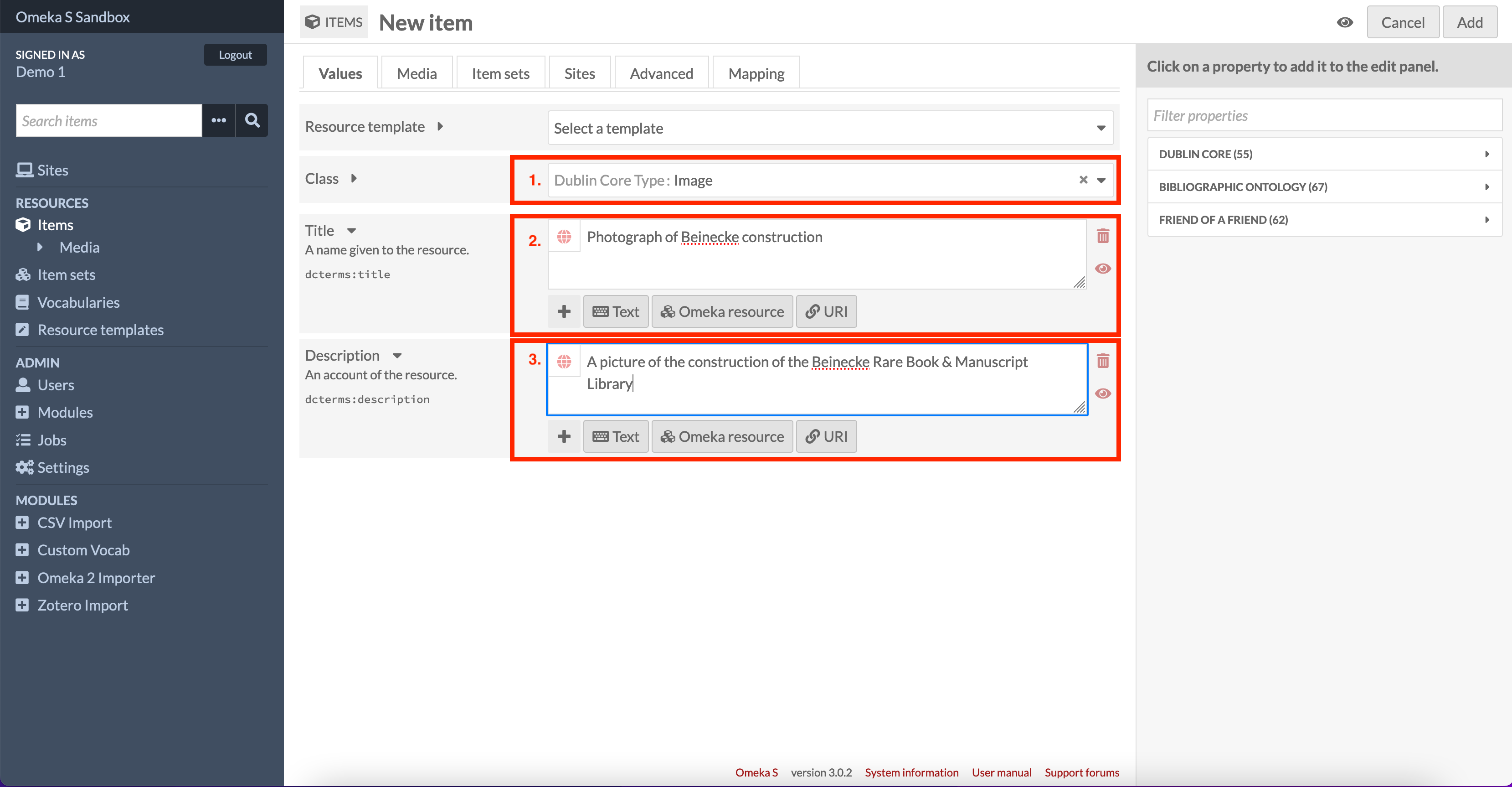Add an Omeka resource value under Description
Image resolution: width=1512 pixels, height=787 pixels.
click(x=722, y=436)
